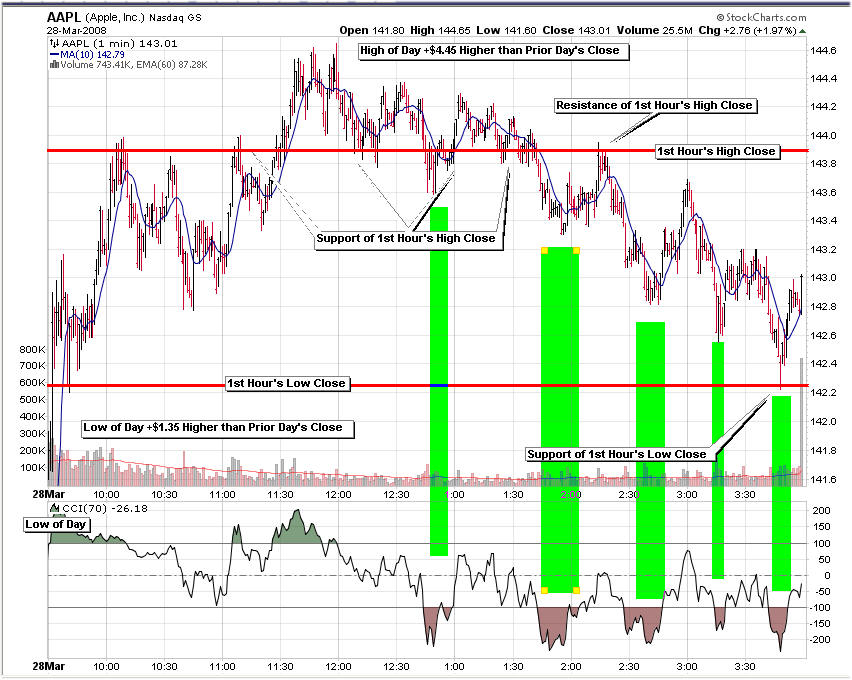Select 'High of Day +$4.45 Higher' annotation
This screenshot has width=852, height=680.
coord(493,51)
